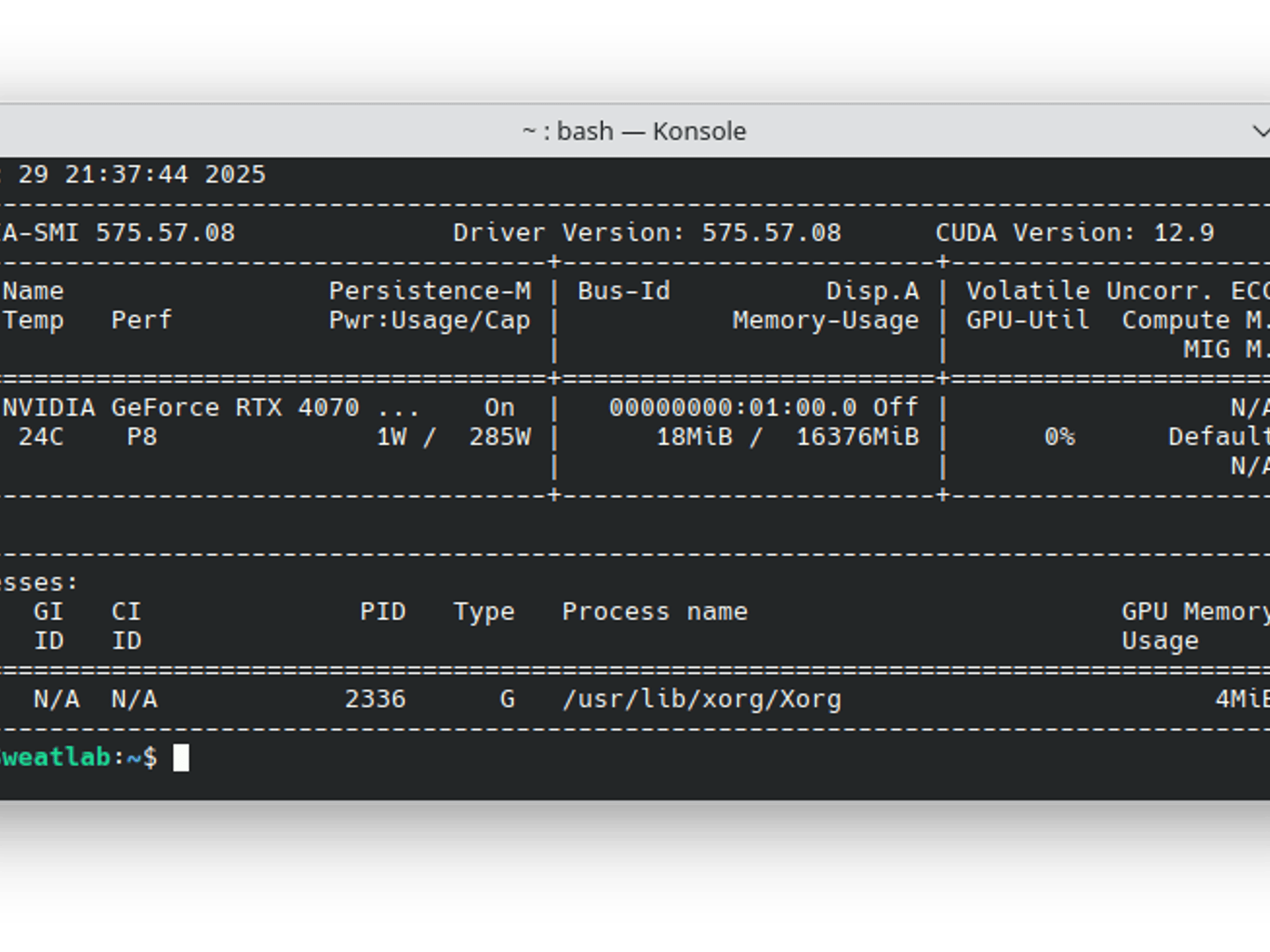Click the Konsole window title bar text

[634, 131]
